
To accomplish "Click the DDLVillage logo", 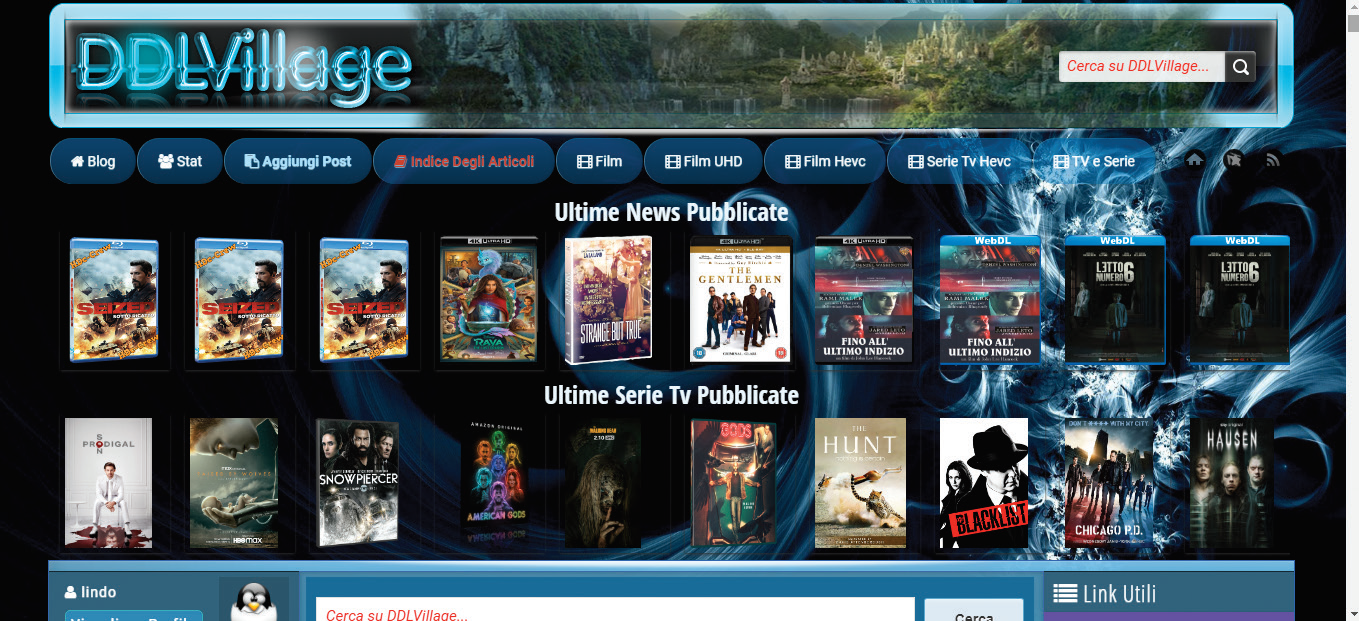I will click(244, 69).
